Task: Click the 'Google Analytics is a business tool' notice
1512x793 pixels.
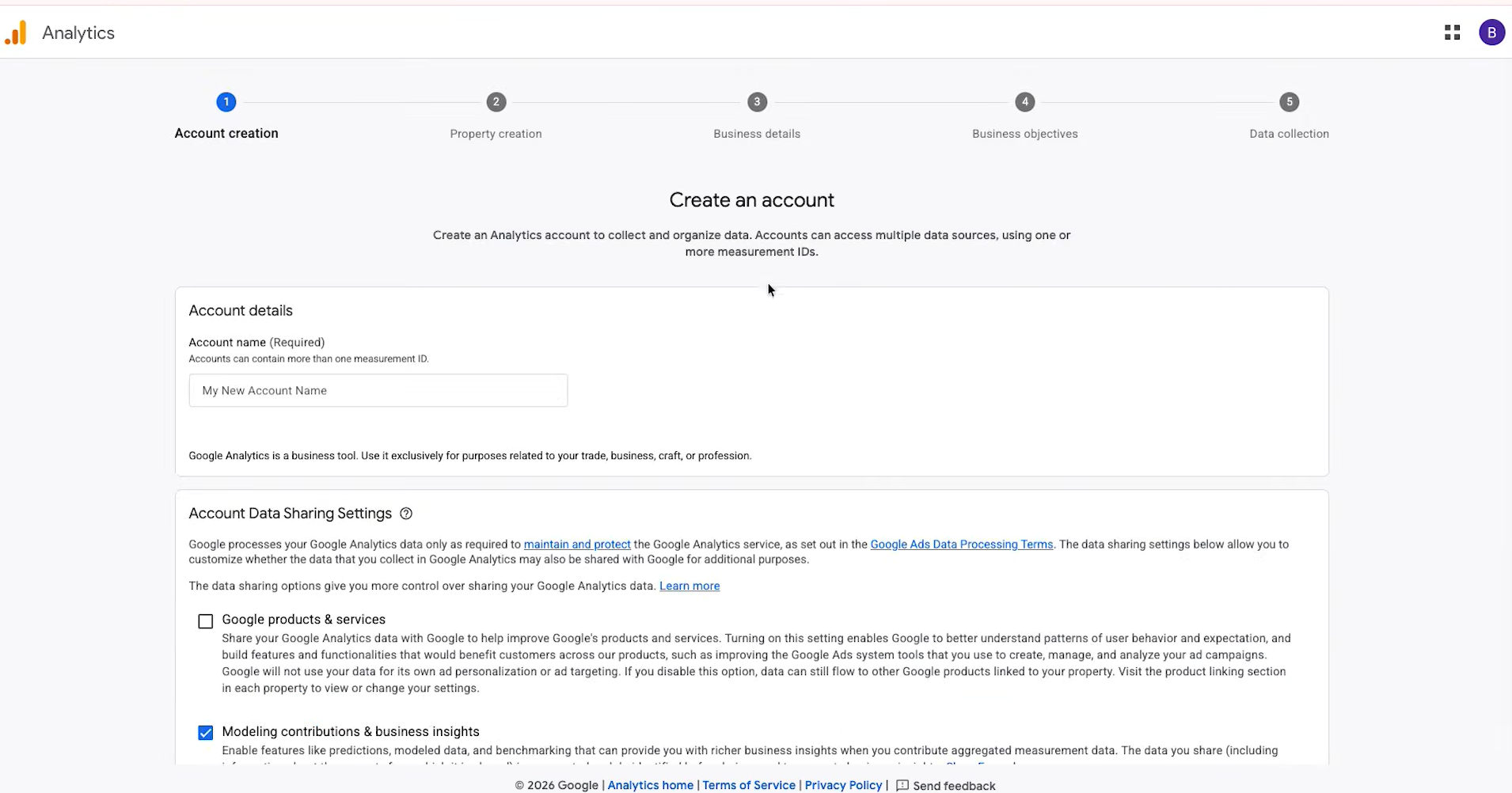Action: [x=470, y=456]
